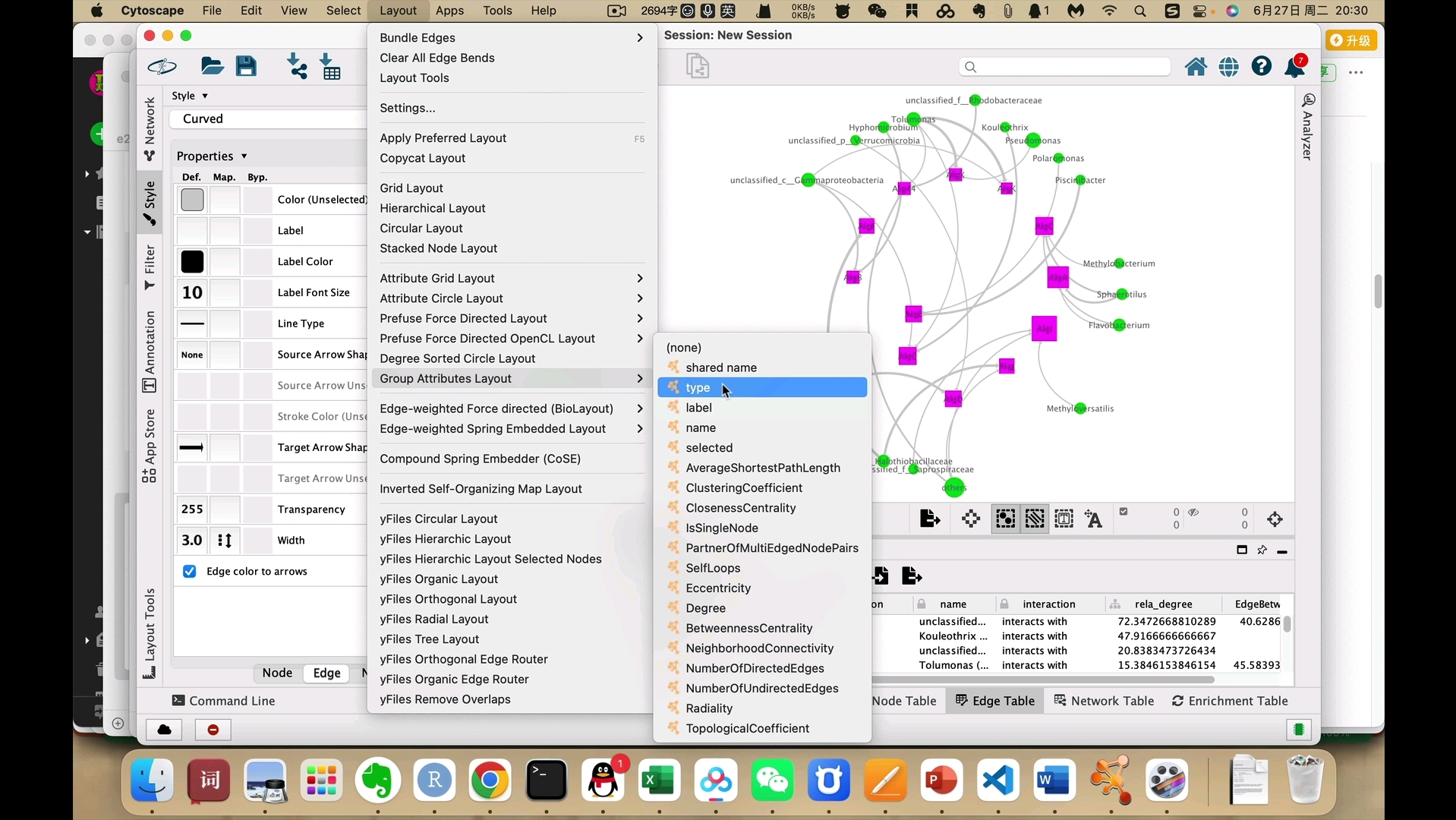Click the export table icon above Edge Table
1456x820 pixels.
click(x=912, y=576)
